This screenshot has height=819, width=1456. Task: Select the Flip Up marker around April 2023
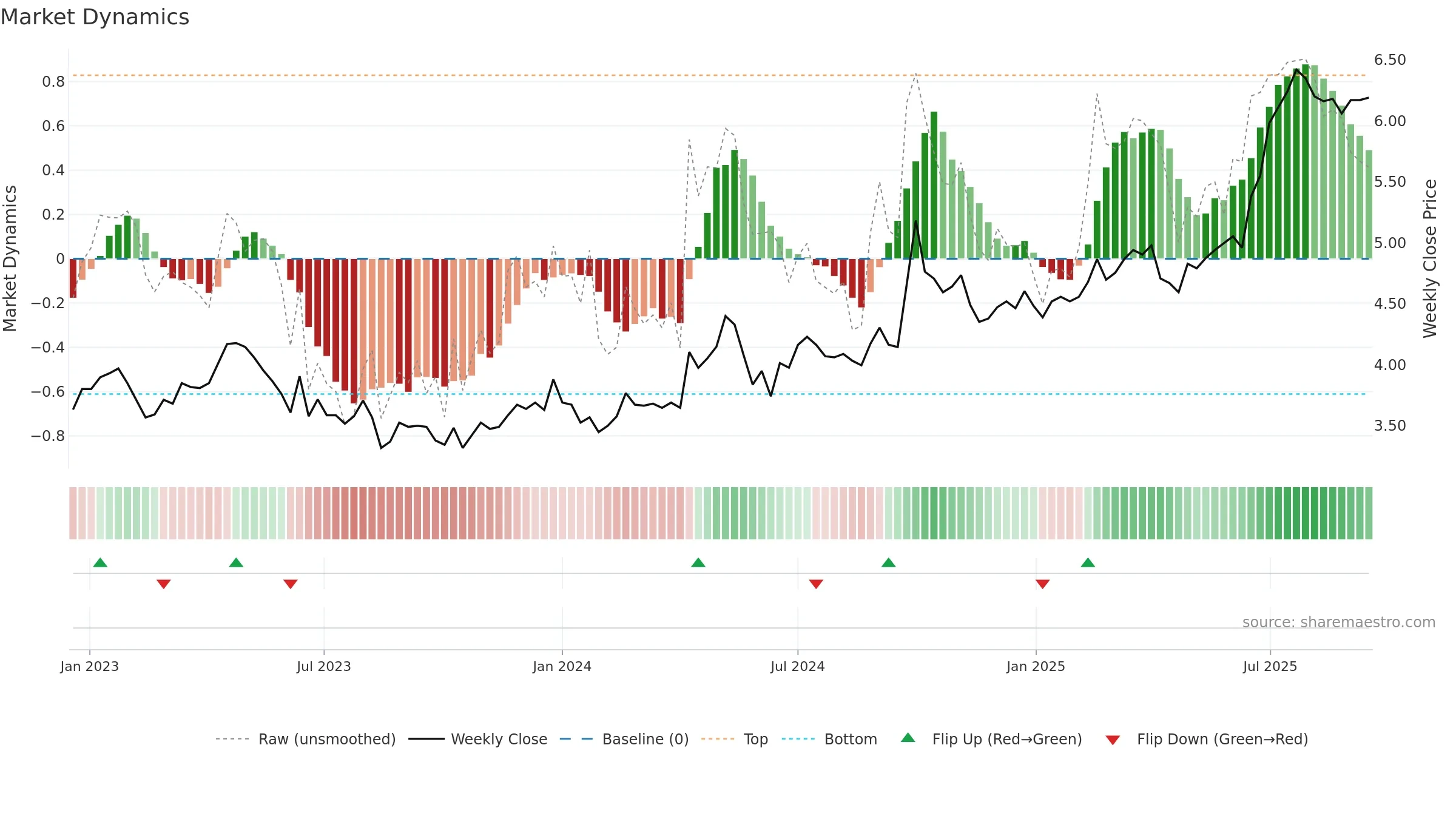click(236, 562)
